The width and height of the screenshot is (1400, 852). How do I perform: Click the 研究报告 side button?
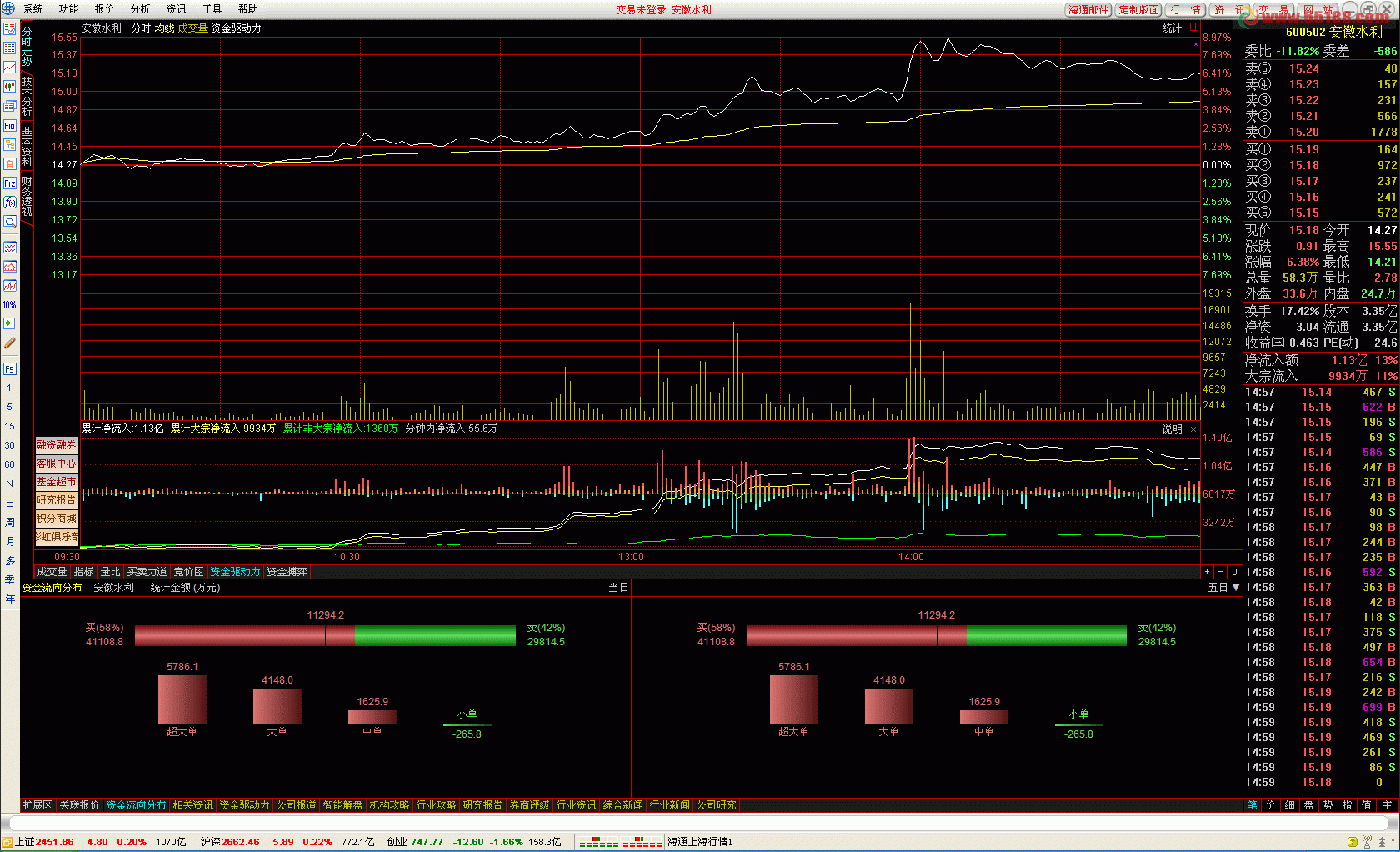point(57,500)
